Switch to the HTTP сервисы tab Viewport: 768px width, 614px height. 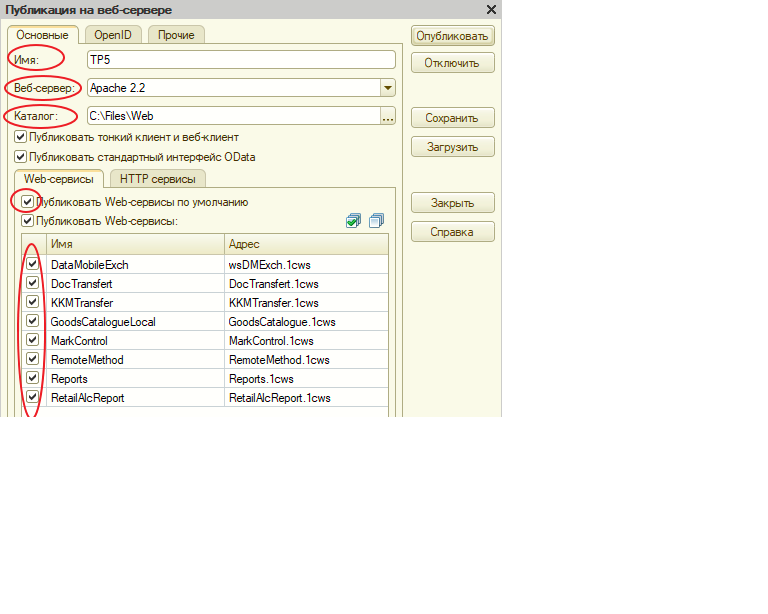click(x=156, y=179)
